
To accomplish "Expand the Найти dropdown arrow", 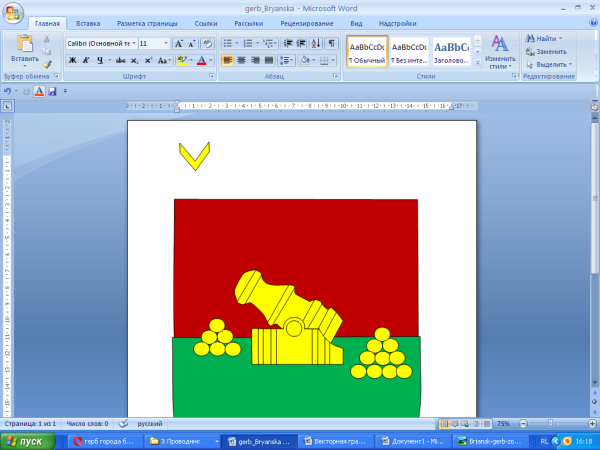I will tap(560, 38).
